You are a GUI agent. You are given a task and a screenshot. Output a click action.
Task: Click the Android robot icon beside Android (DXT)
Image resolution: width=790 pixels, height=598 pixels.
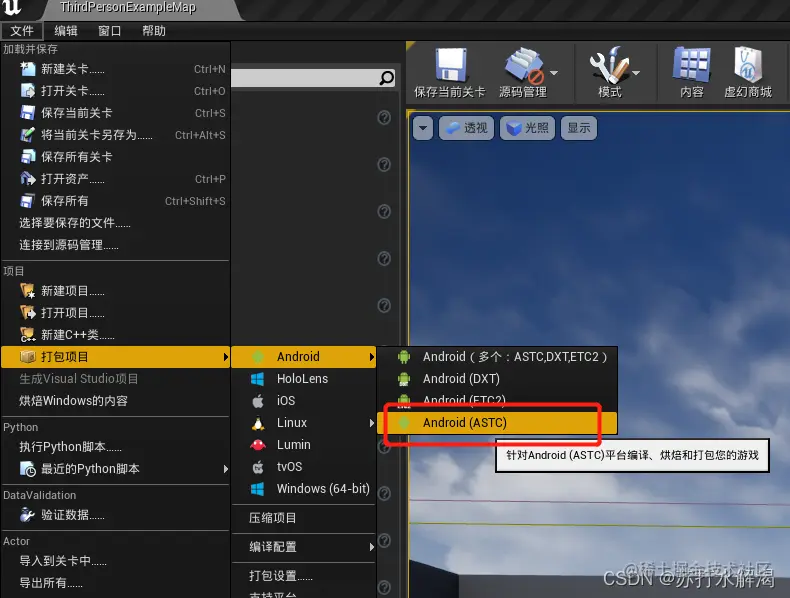(404, 379)
